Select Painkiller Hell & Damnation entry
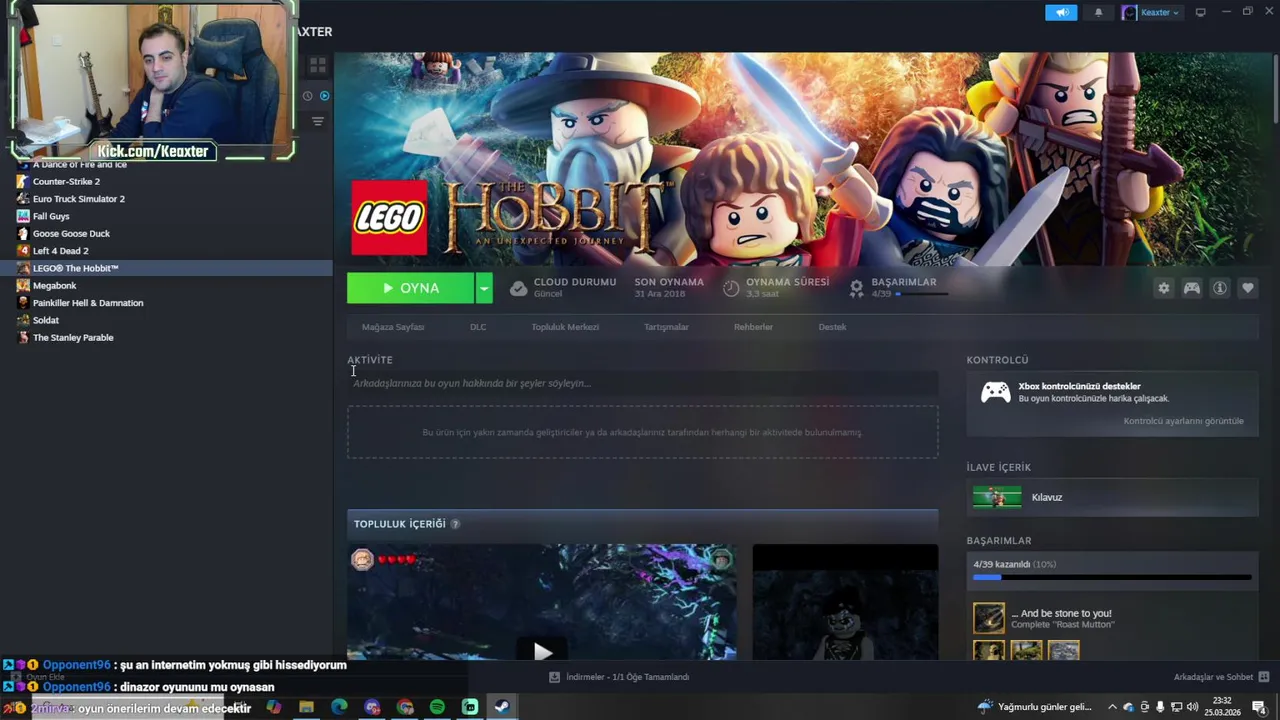 pyautogui.click(x=166, y=303)
